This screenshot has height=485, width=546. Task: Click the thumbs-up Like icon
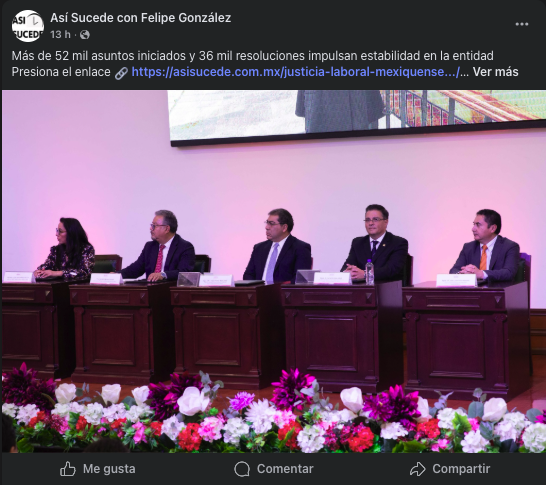68,469
